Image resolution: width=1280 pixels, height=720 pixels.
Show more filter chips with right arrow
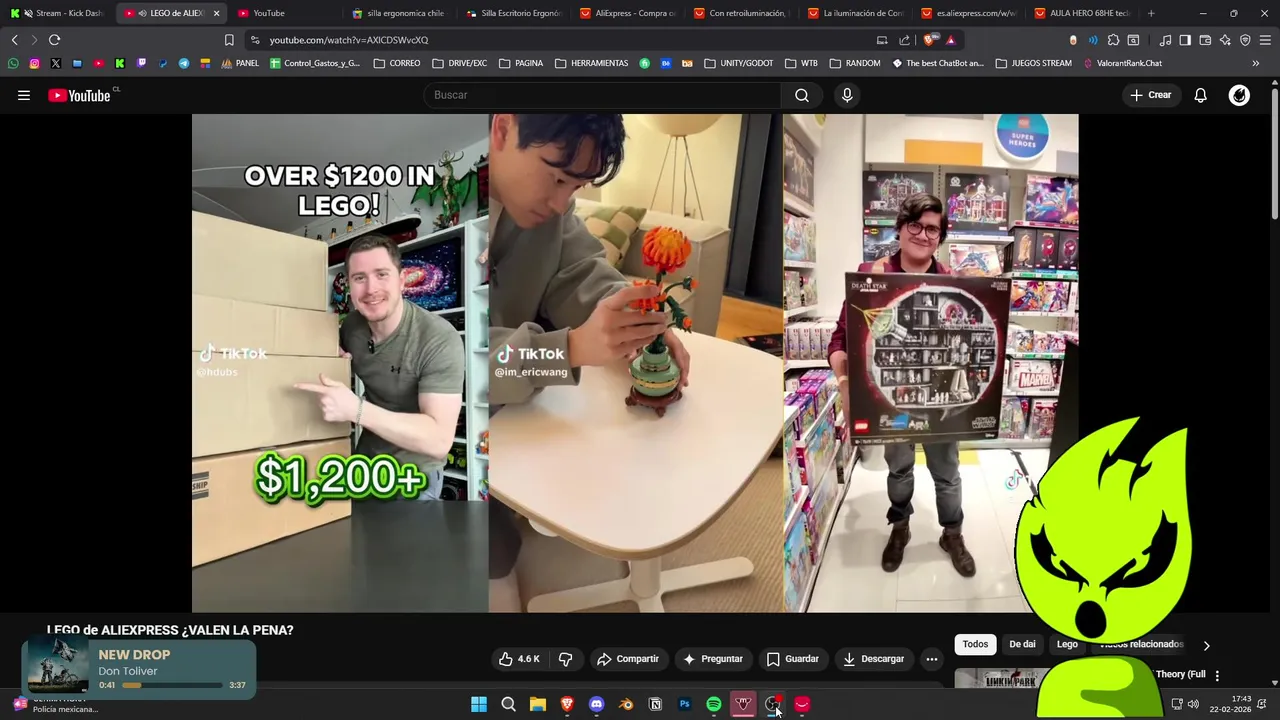(1206, 645)
